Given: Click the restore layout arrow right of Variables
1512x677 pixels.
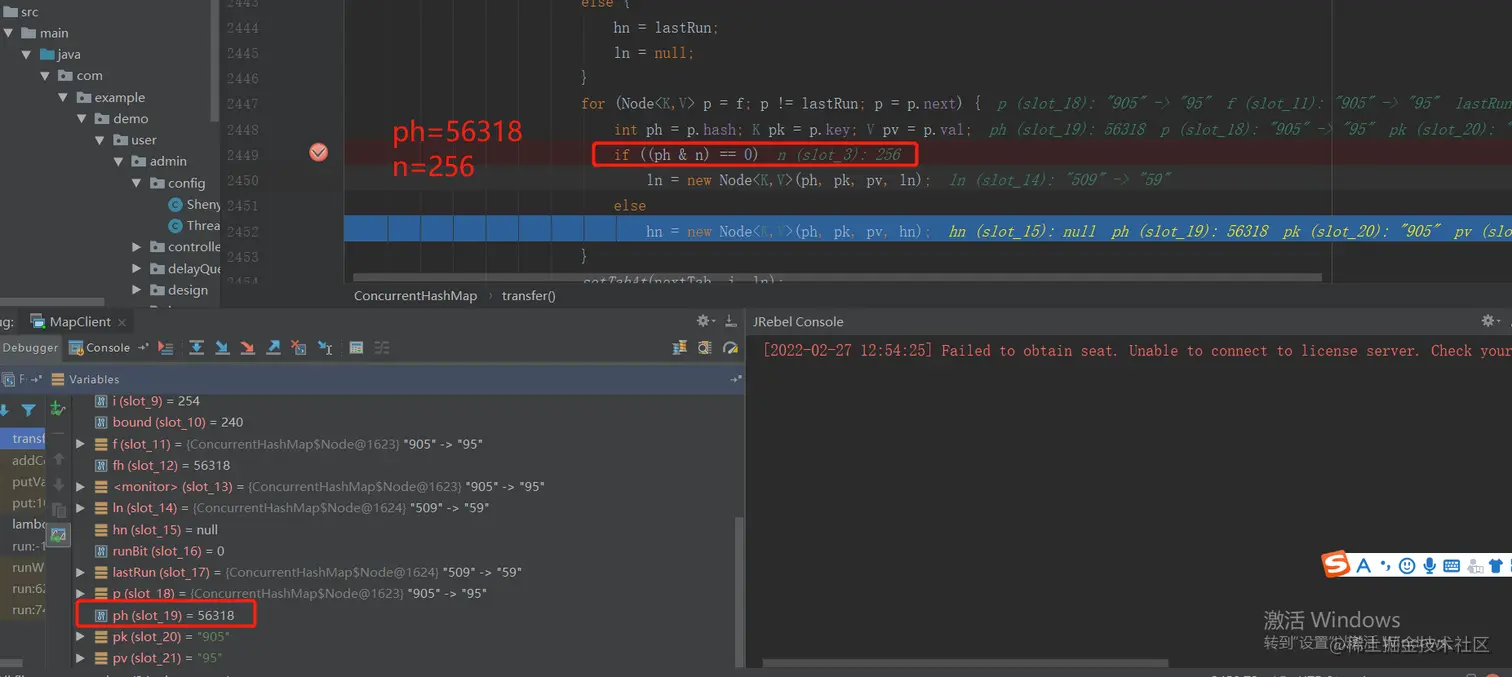Looking at the screenshot, I should (736, 379).
